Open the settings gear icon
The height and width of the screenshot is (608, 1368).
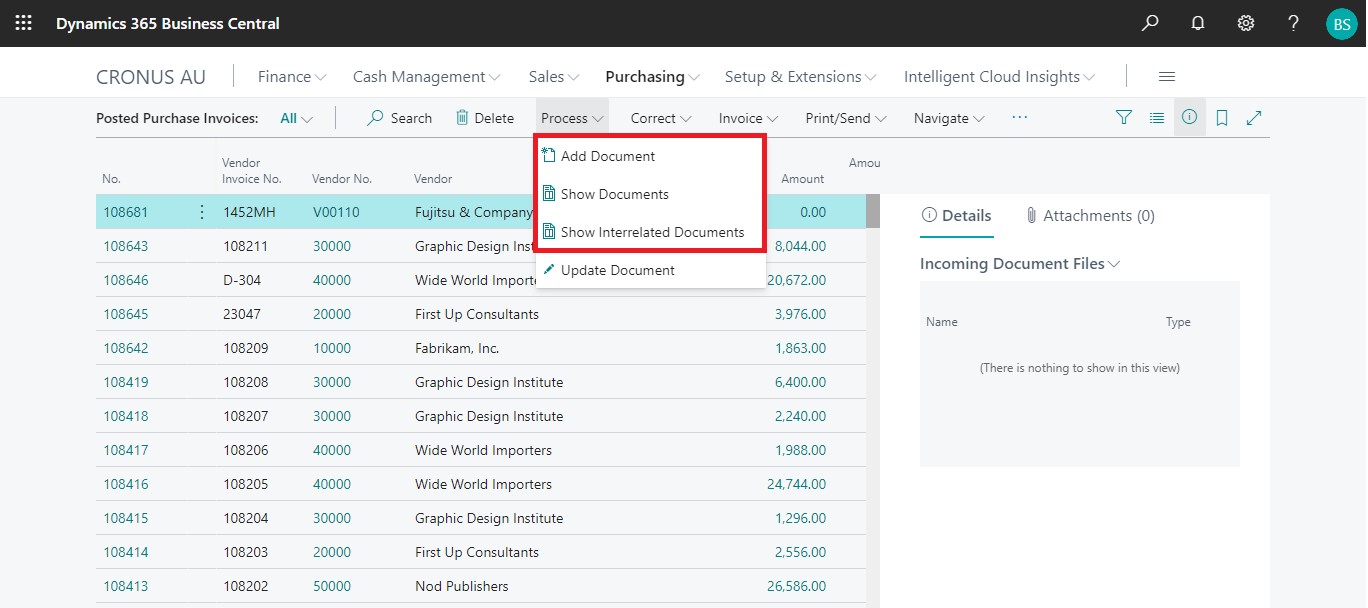click(x=1246, y=23)
